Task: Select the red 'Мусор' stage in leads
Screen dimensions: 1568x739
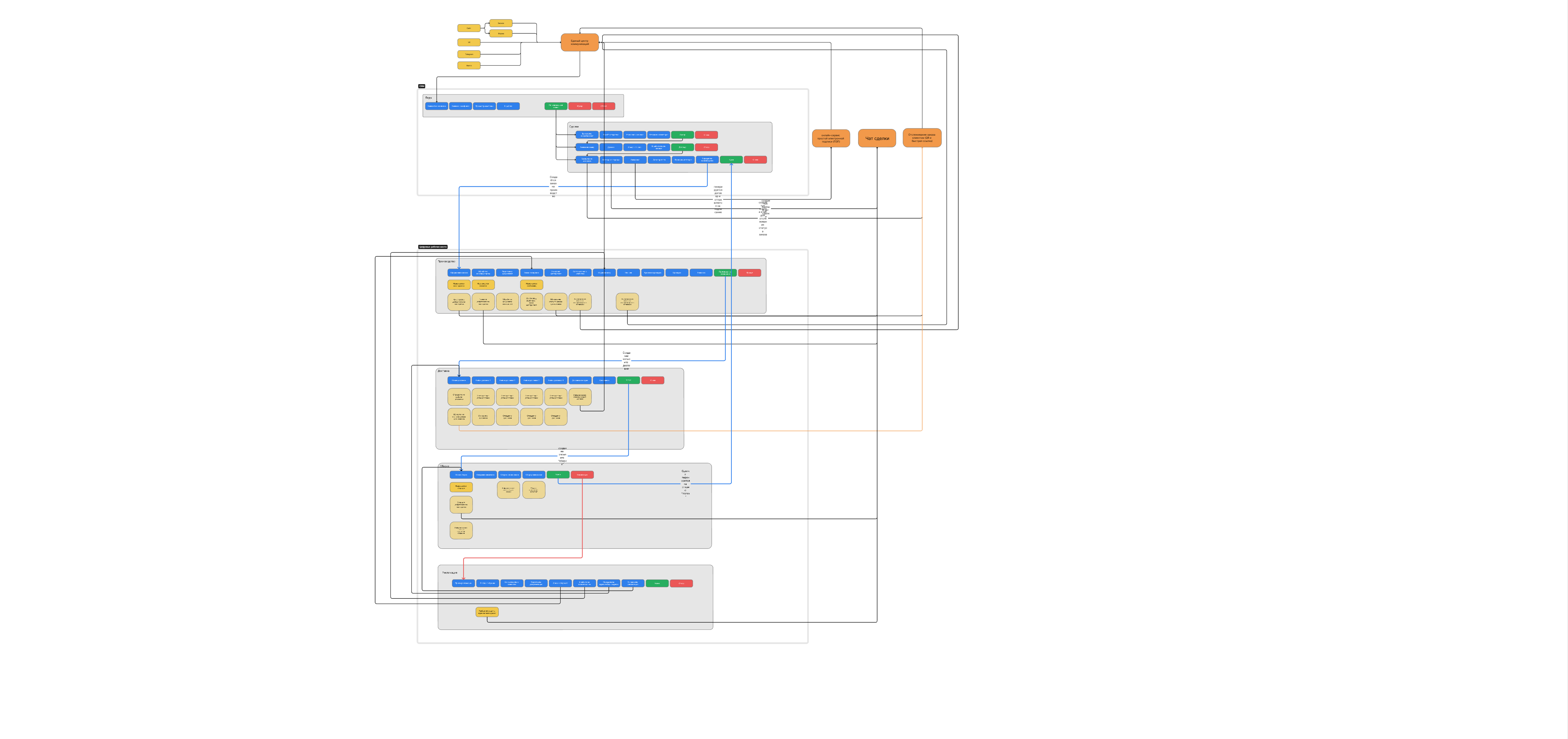Action: pyautogui.click(x=579, y=106)
